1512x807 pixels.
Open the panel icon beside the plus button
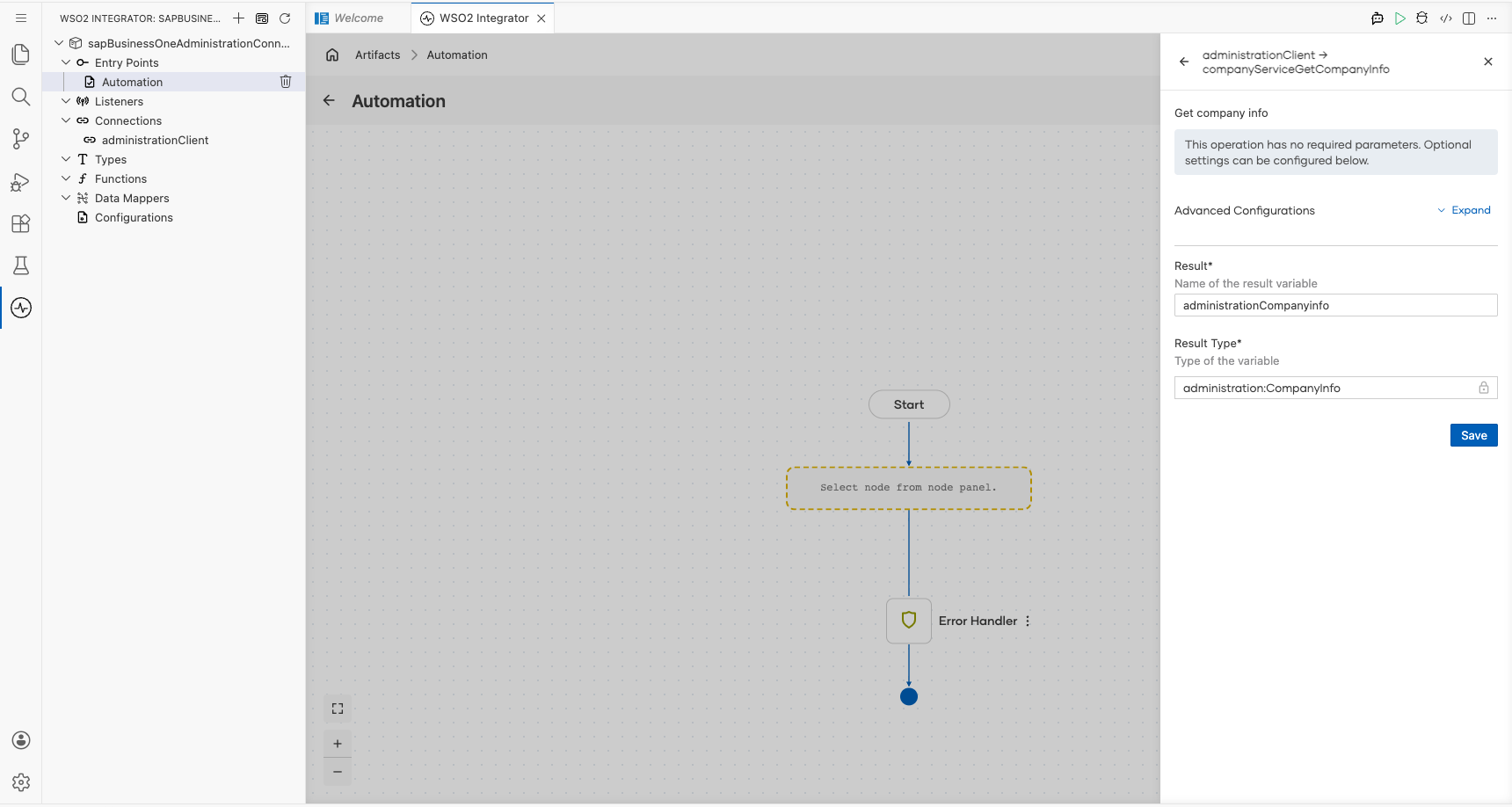(x=262, y=18)
